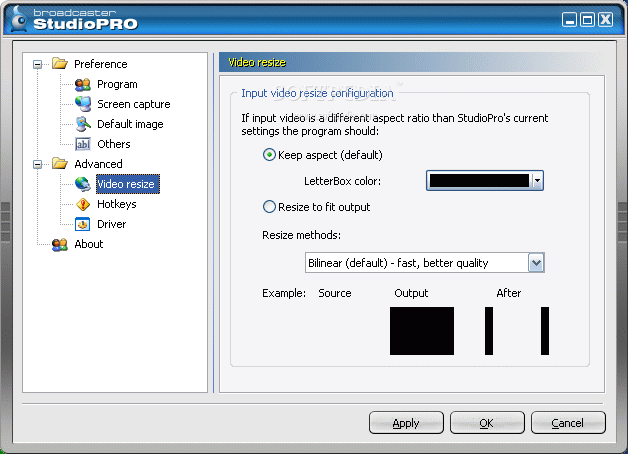Maximize the StudioPRO window

(x=588, y=19)
